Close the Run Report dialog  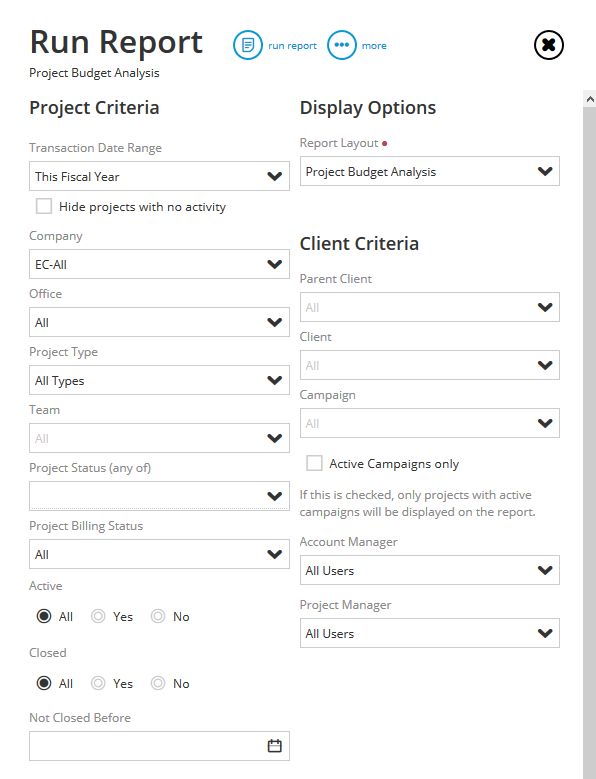click(x=549, y=45)
